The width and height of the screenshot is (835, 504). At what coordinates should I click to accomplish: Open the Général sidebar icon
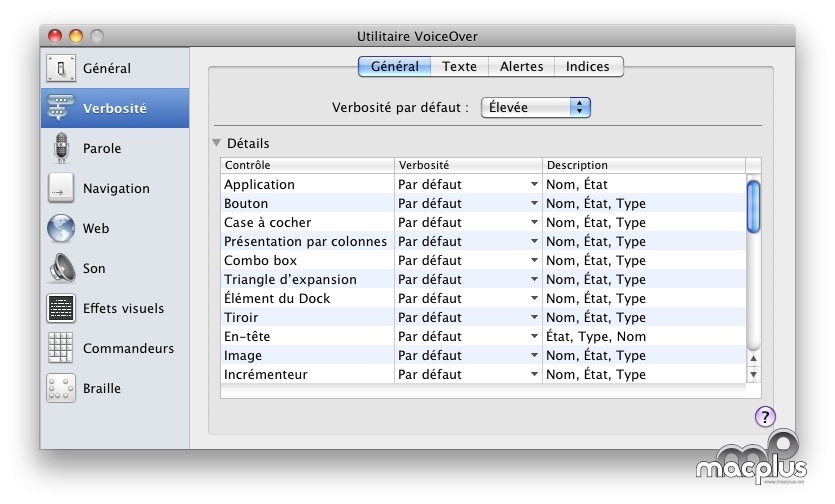pos(61,68)
